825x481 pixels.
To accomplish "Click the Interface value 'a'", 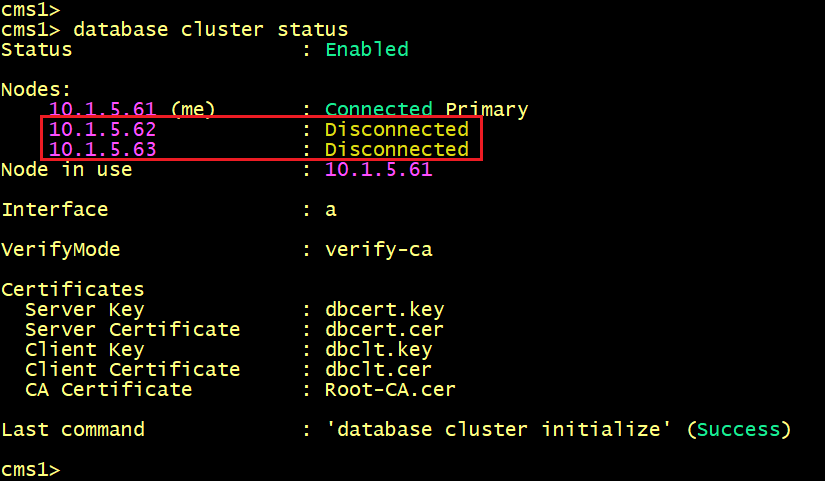I will click(330, 211).
